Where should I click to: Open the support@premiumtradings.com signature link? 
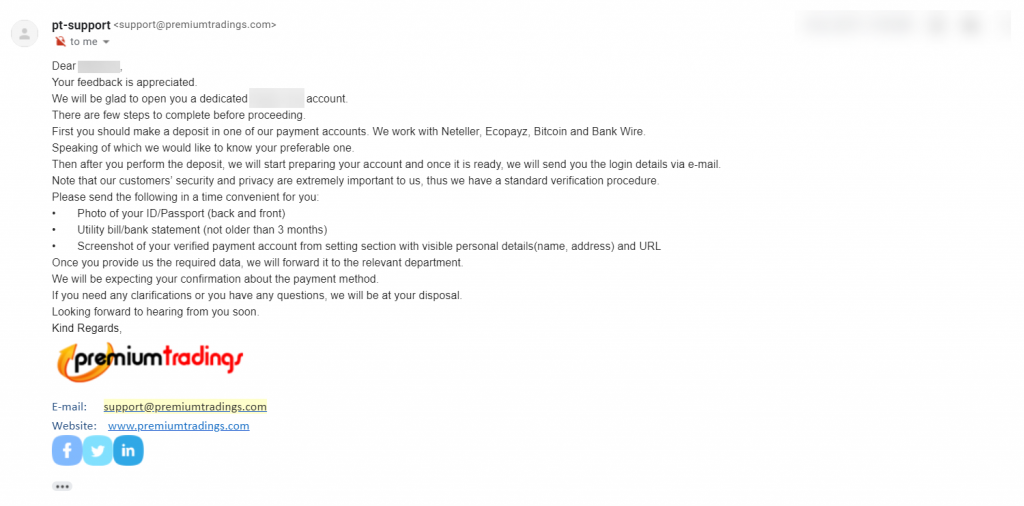click(185, 407)
